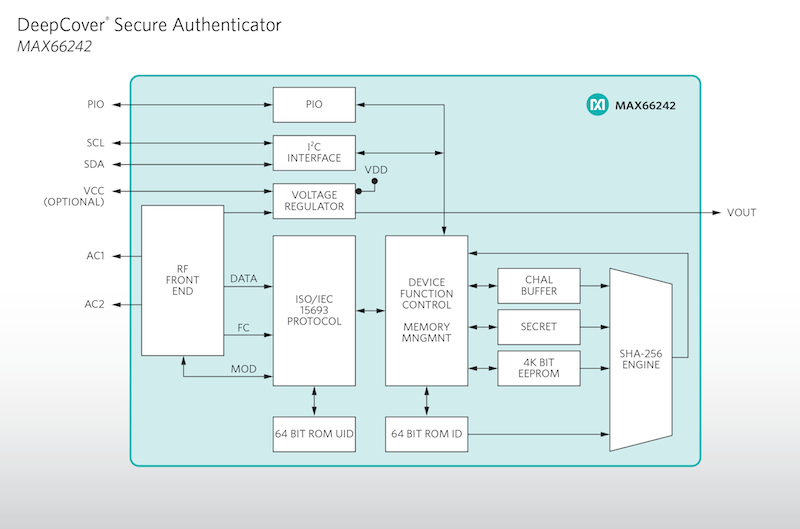Click the PIO block inside the chip
Viewport: 800px width, 529px height.
[314, 105]
